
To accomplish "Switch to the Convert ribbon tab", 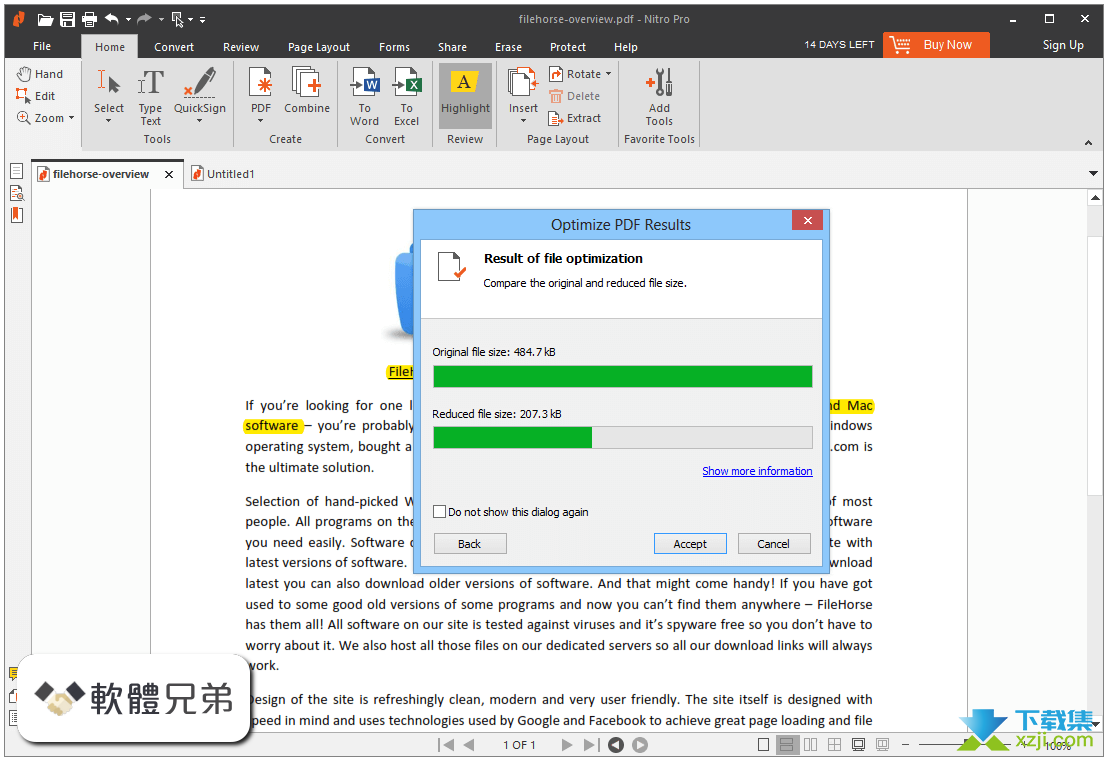I will coord(174,47).
